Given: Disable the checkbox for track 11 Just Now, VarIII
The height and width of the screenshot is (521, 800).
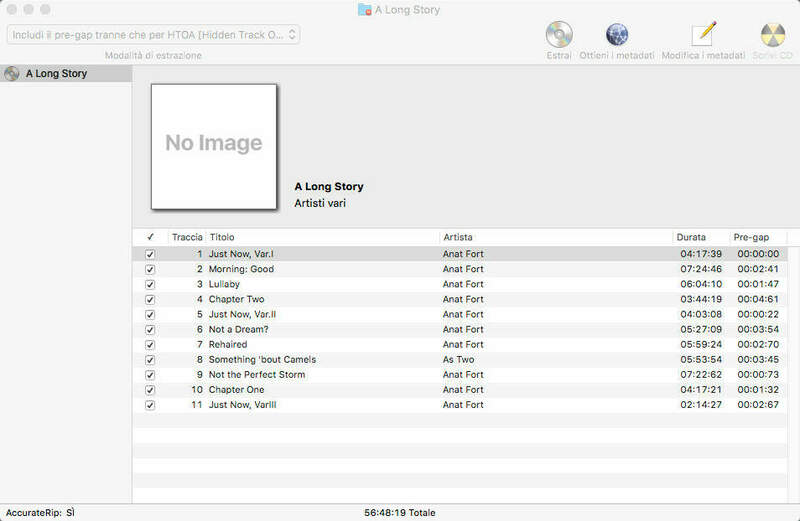Looking at the screenshot, I should (x=150, y=405).
